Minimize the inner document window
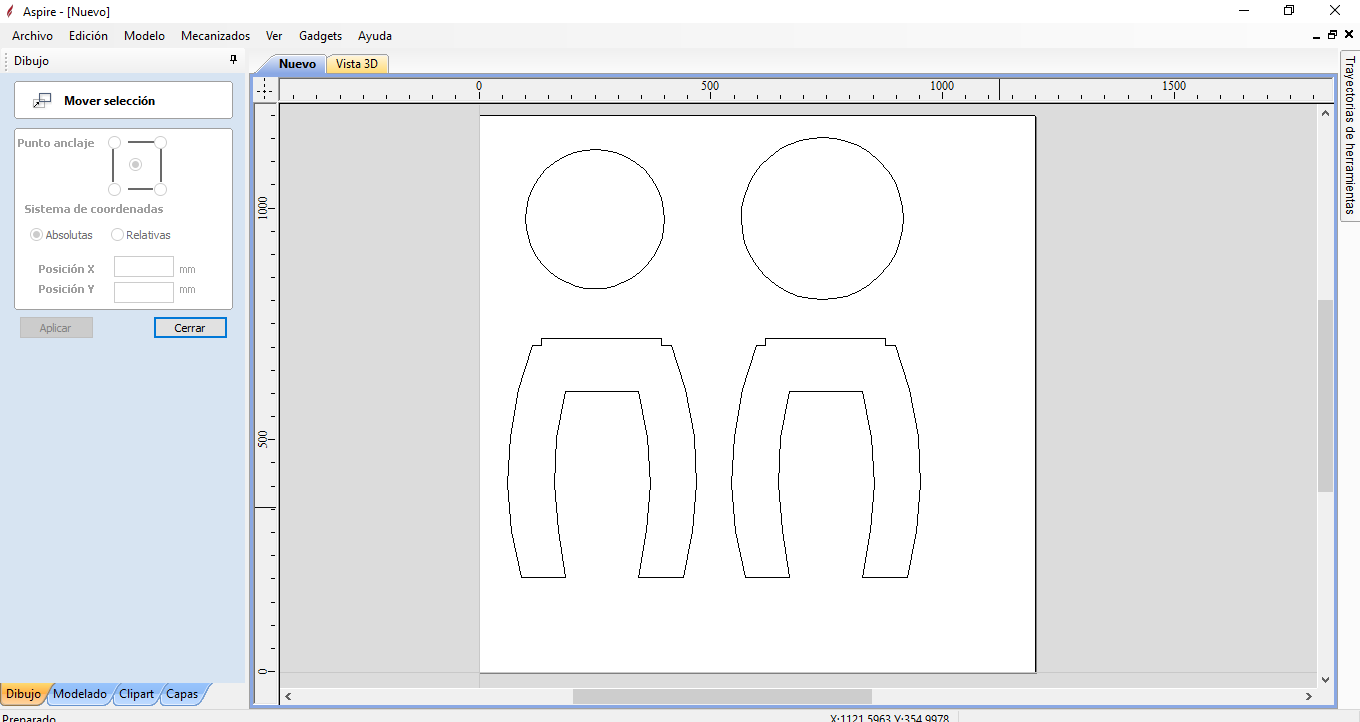The image size is (1360, 722). click(x=1316, y=35)
